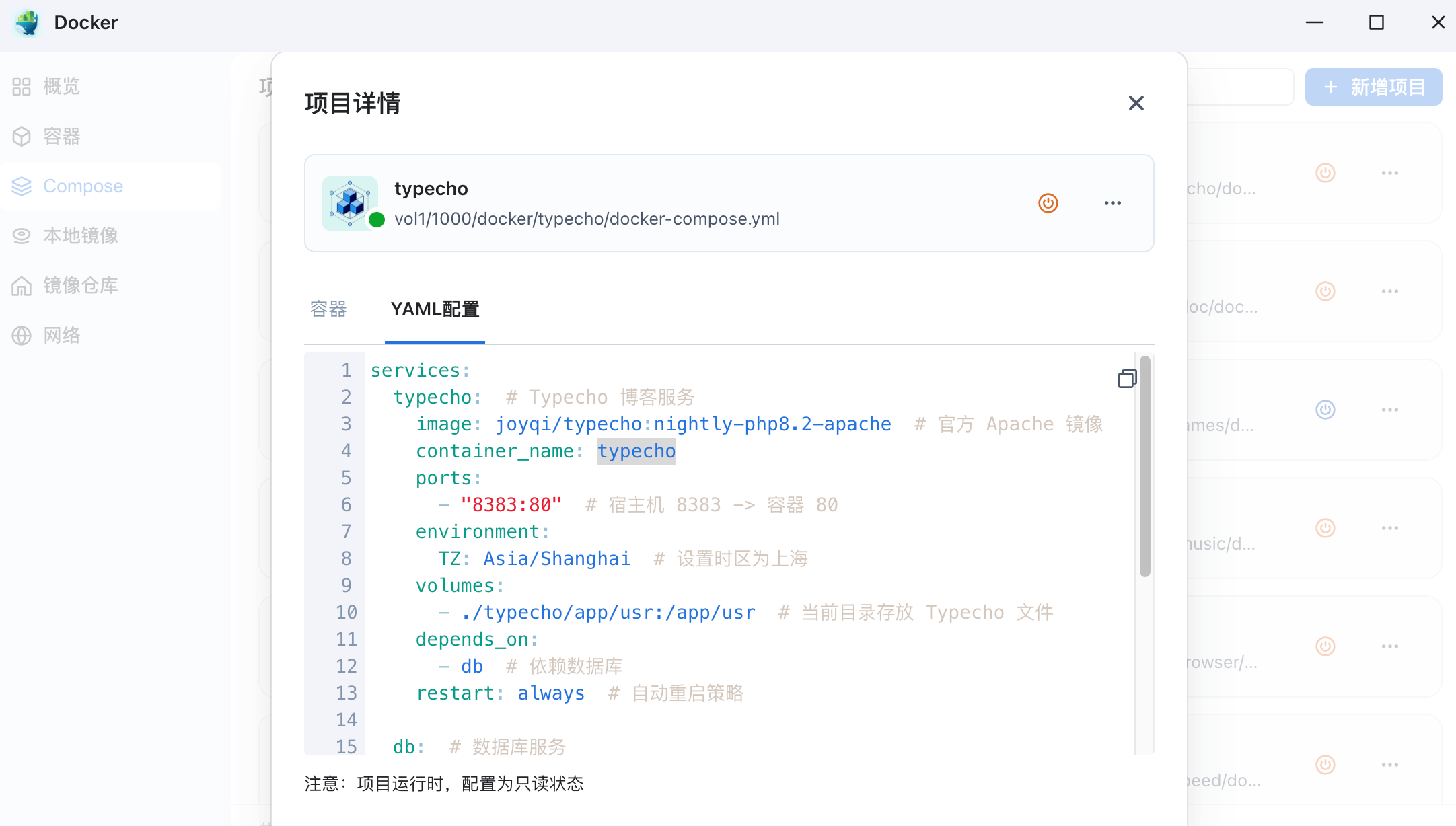Click the typecho project icon thumbnail
Image resolution: width=1456 pixels, height=826 pixels.
pos(349,203)
